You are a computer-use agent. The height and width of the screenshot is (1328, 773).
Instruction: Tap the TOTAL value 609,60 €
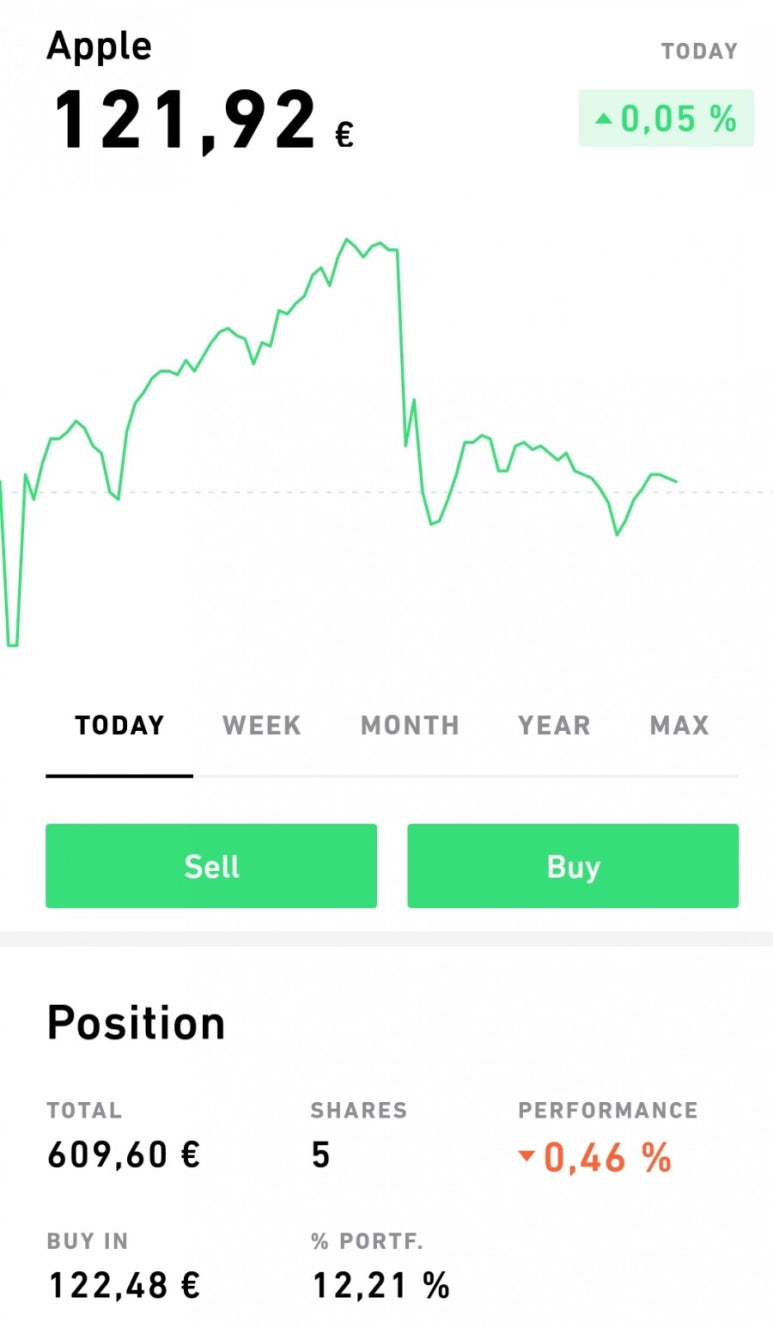pyautogui.click(x=124, y=1156)
